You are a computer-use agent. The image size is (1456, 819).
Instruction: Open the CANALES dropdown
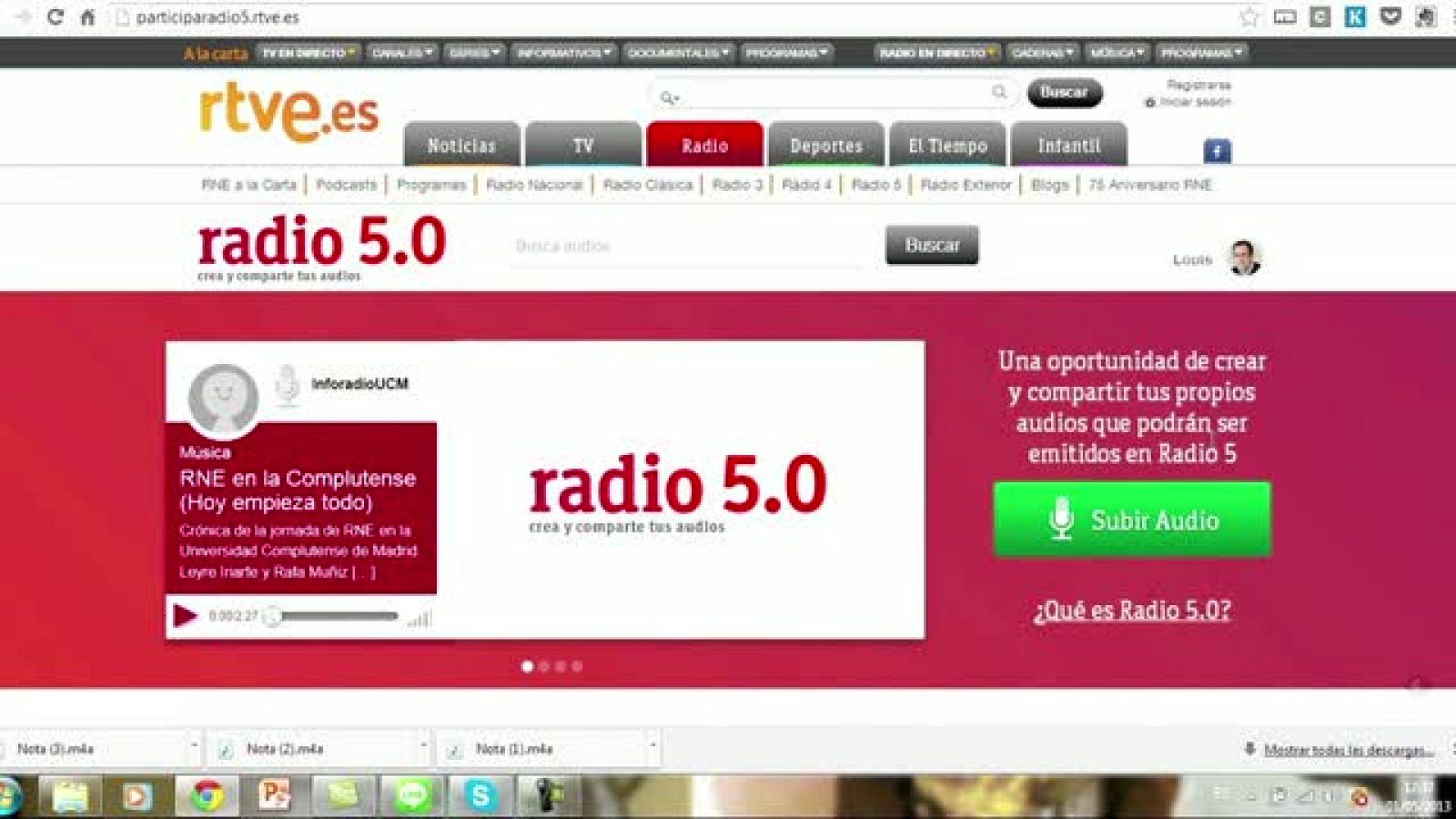[400, 52]
